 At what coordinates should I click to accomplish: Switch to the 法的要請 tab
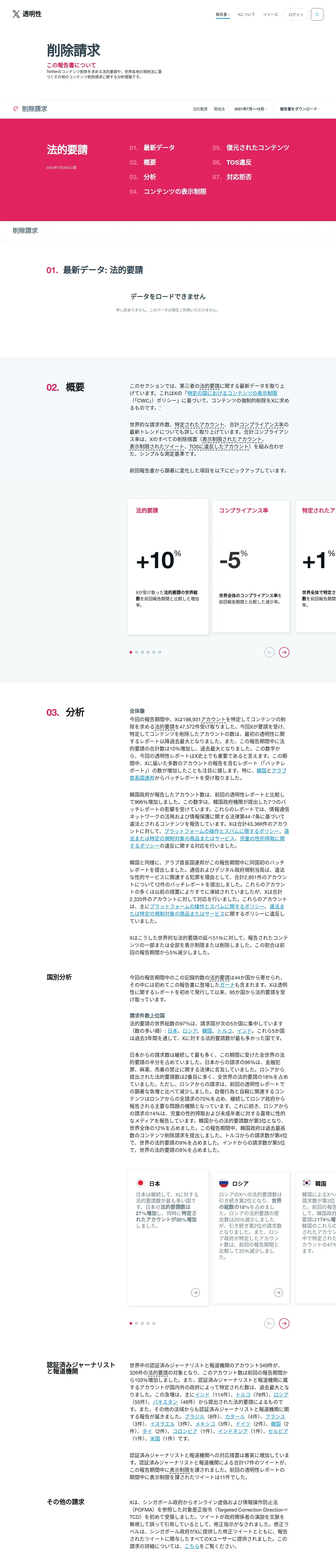pos(200,109)
